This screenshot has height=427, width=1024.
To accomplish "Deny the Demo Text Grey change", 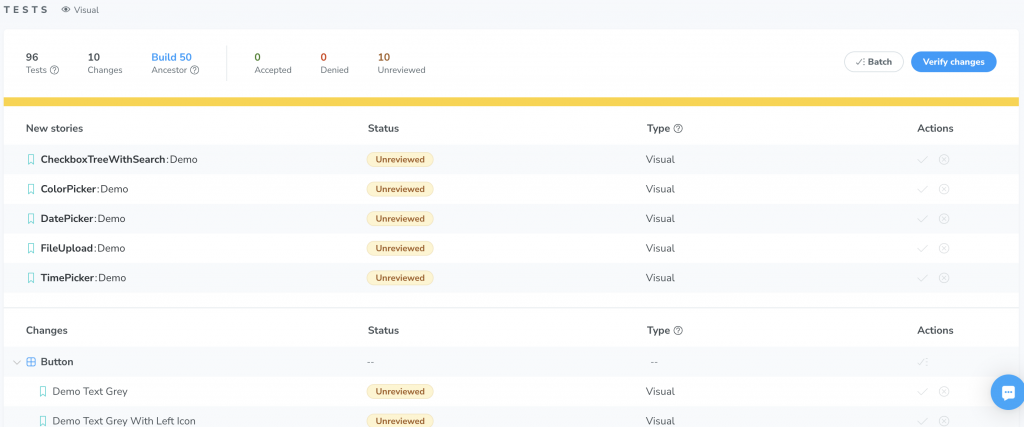I will tap(944, 391).
